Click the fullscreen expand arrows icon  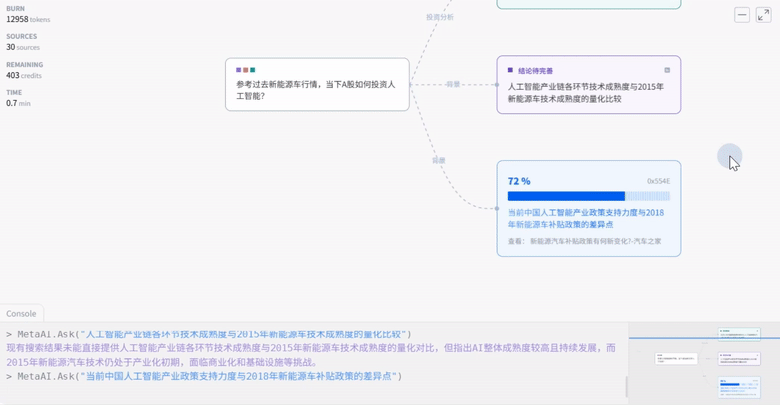(763, 15)
